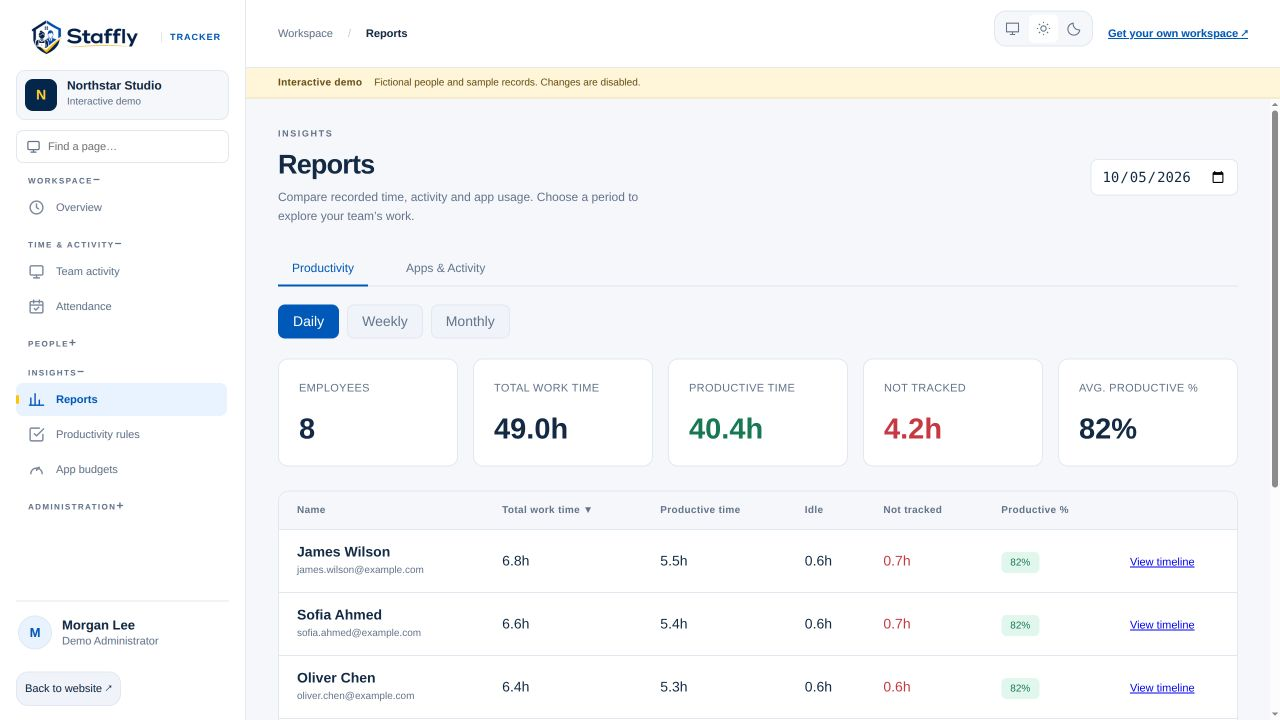This screenshot has width=1280, height=720.
Task: Click the Reports breadcrumb
Action: pyautogui.click(x=386, y=33)
